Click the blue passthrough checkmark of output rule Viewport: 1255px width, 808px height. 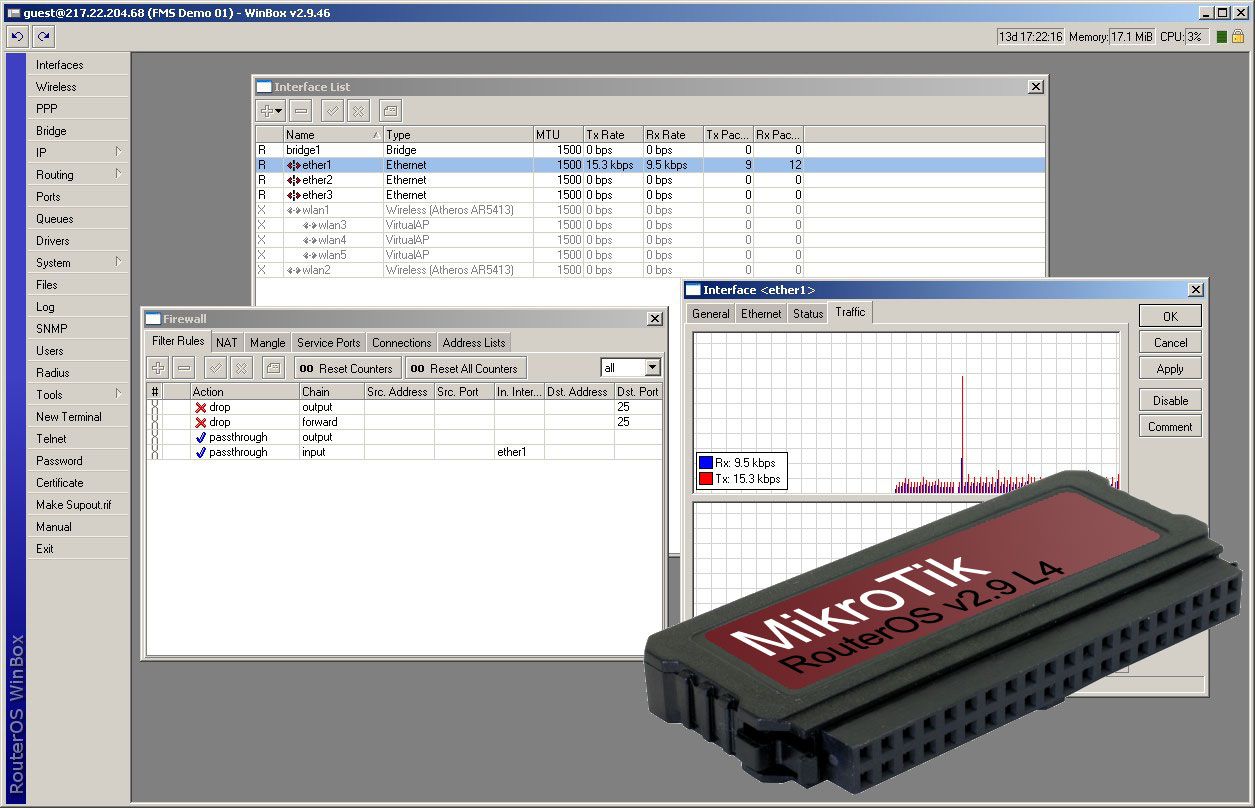coord(200,437)
